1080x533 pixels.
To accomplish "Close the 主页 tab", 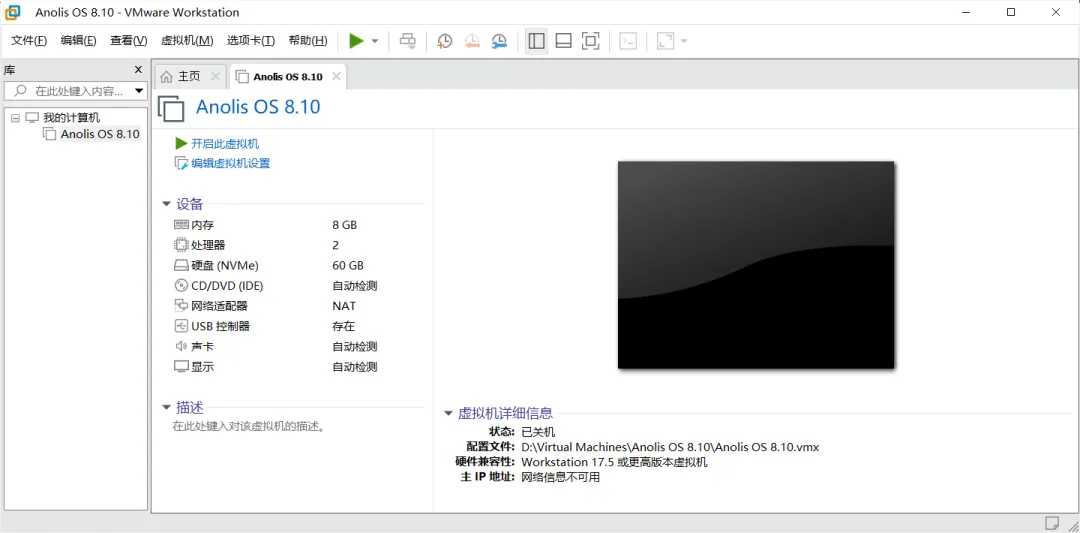I will click(x=215, y=76).
